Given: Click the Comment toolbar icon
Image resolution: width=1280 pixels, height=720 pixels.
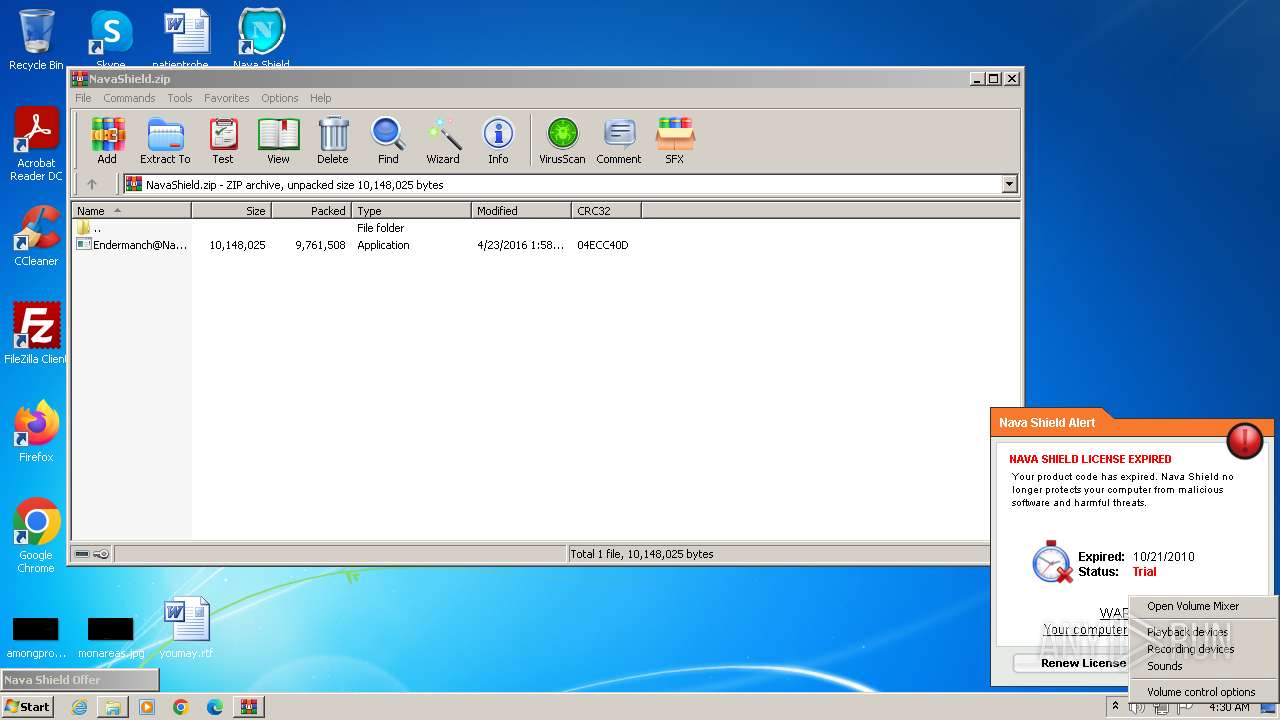Looking at the screenshot, I should click(x=619, y=140).
